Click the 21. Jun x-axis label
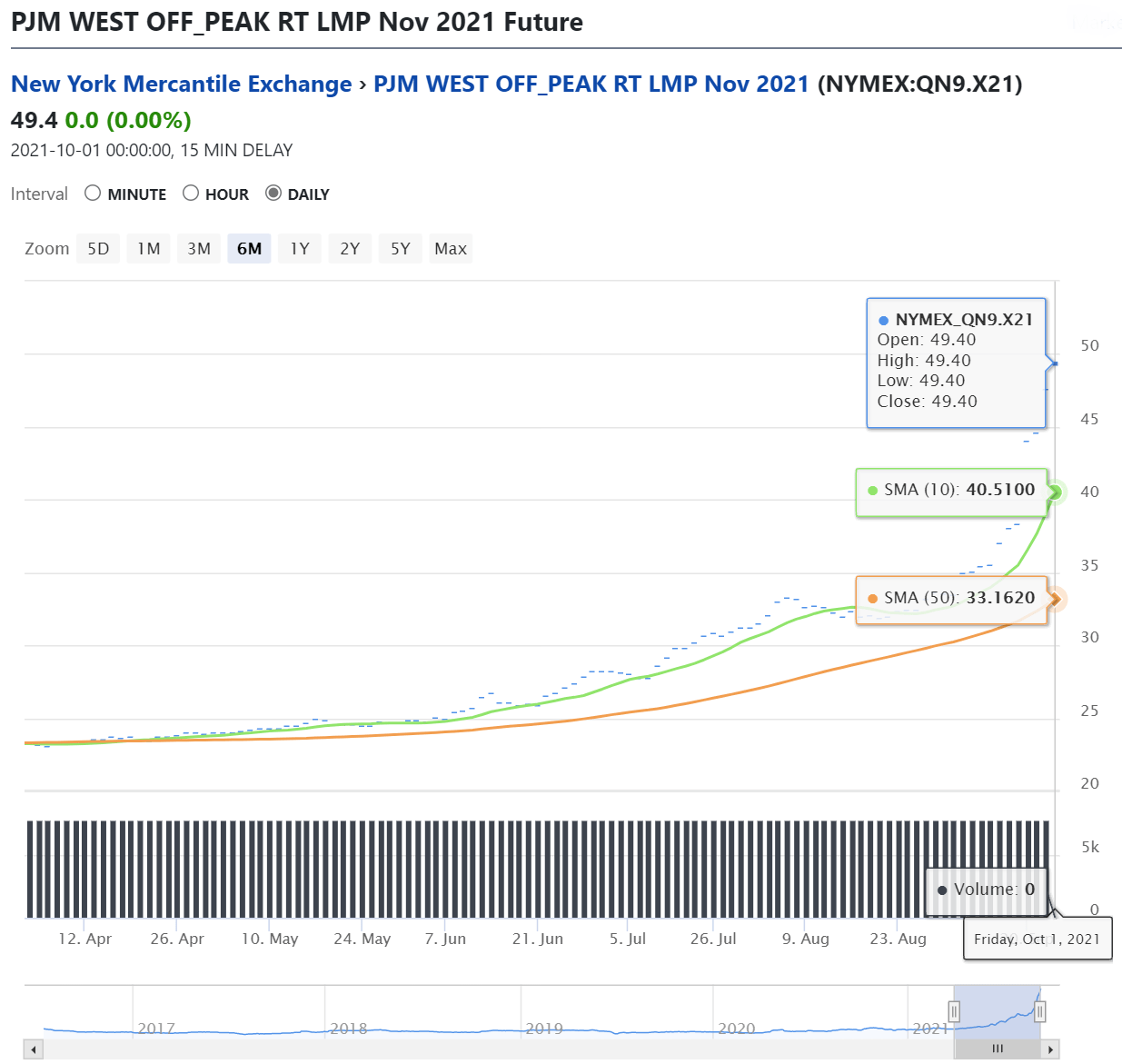The width and height of the screenshot is (1122, 1064). (x=538, y=939)
